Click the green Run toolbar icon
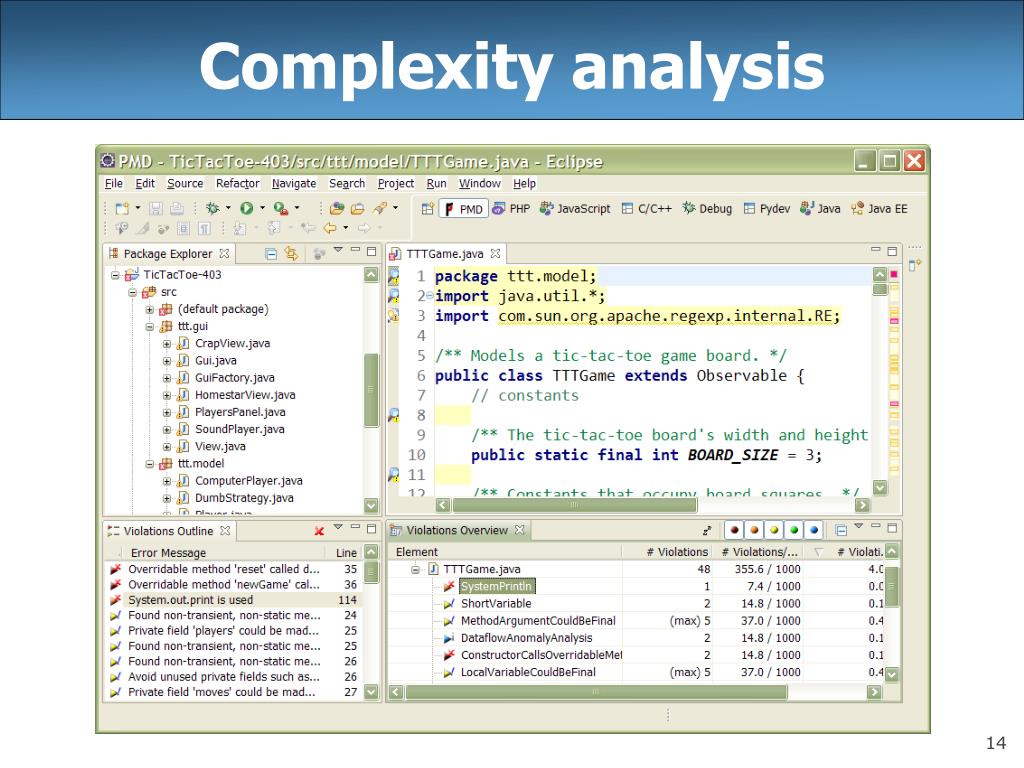Screen dimensions: 1024x768 pos(246,208)
